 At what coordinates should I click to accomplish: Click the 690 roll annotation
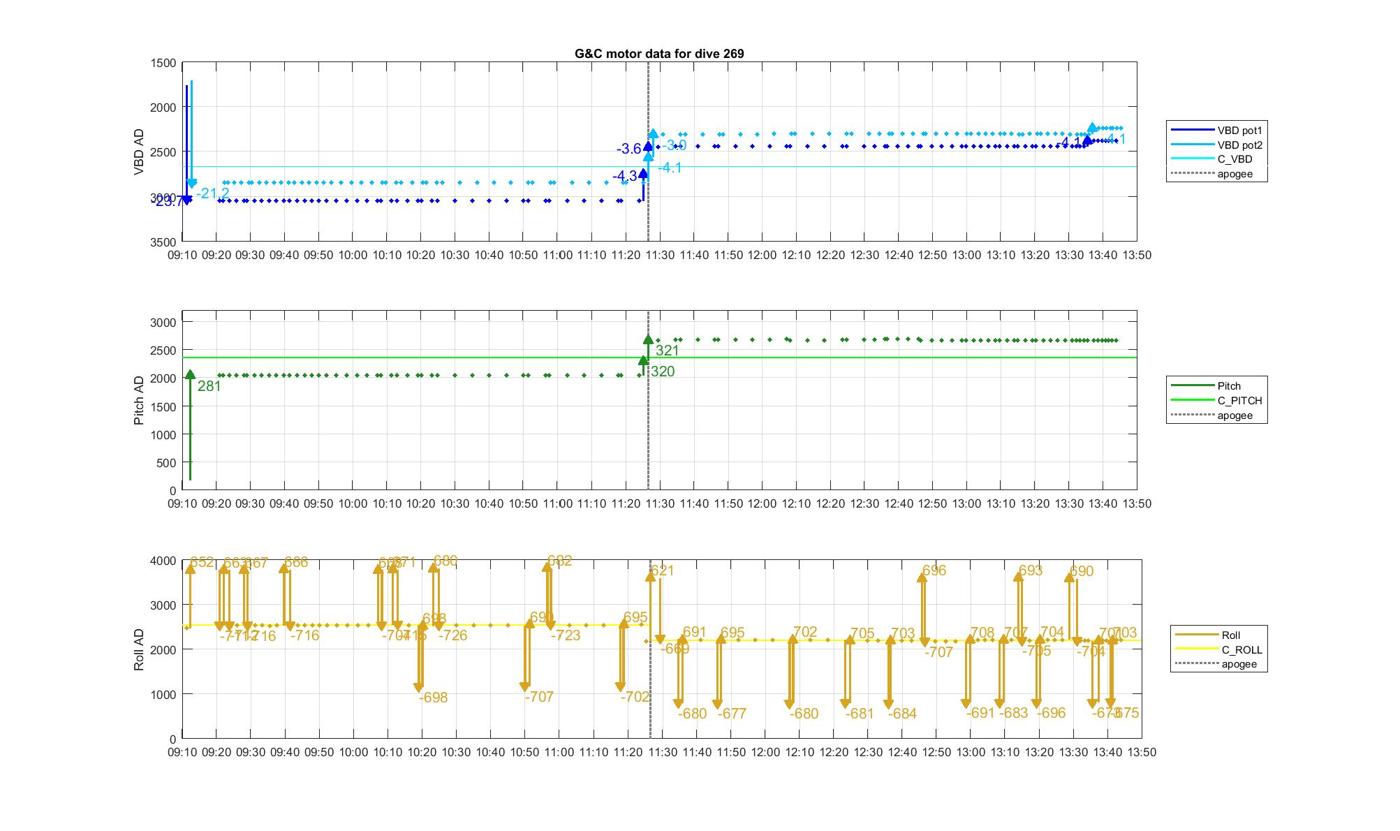coord(1082,572)
